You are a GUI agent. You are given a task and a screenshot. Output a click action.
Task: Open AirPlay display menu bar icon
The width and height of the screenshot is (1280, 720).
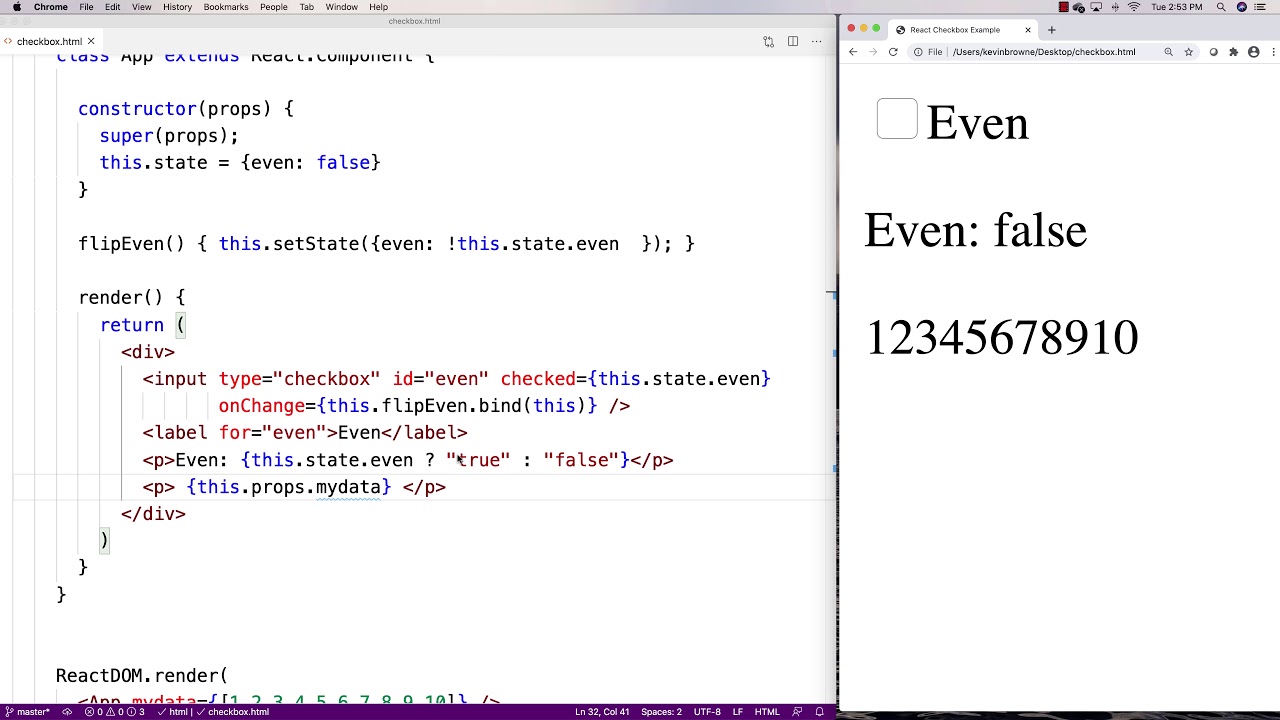pos(1097,7)
